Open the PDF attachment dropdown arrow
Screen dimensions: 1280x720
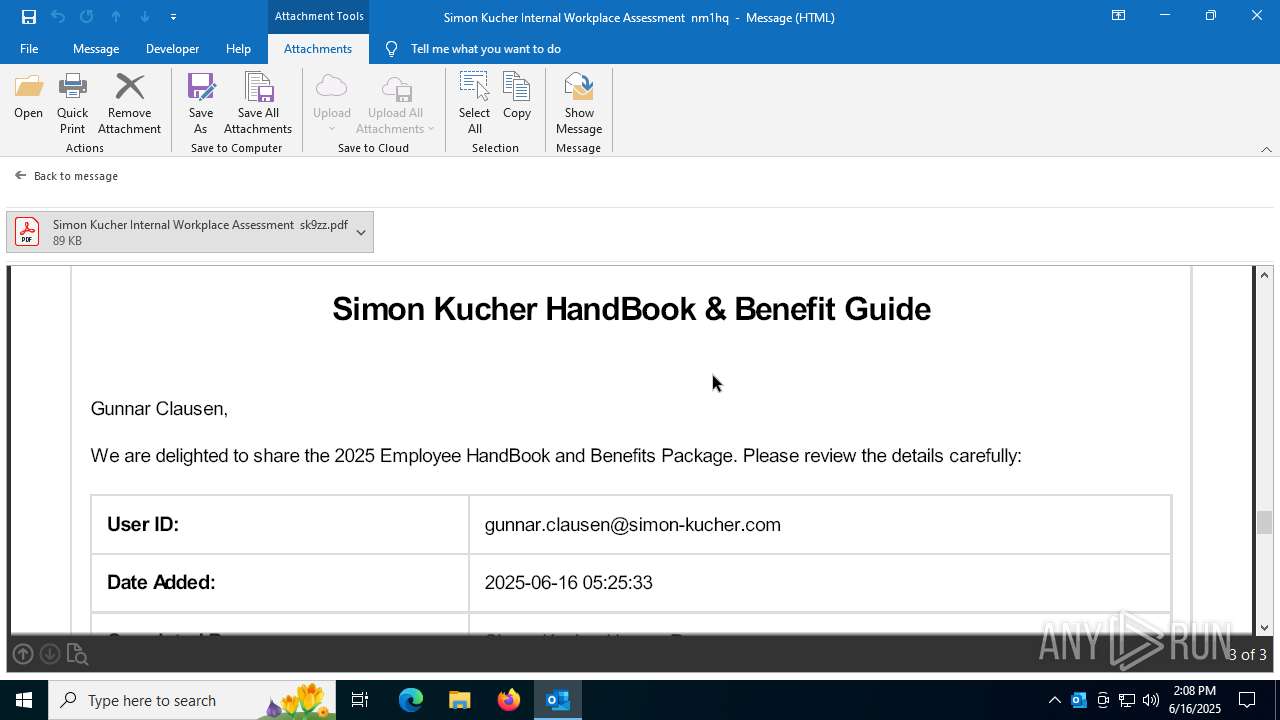coord(361,232)
